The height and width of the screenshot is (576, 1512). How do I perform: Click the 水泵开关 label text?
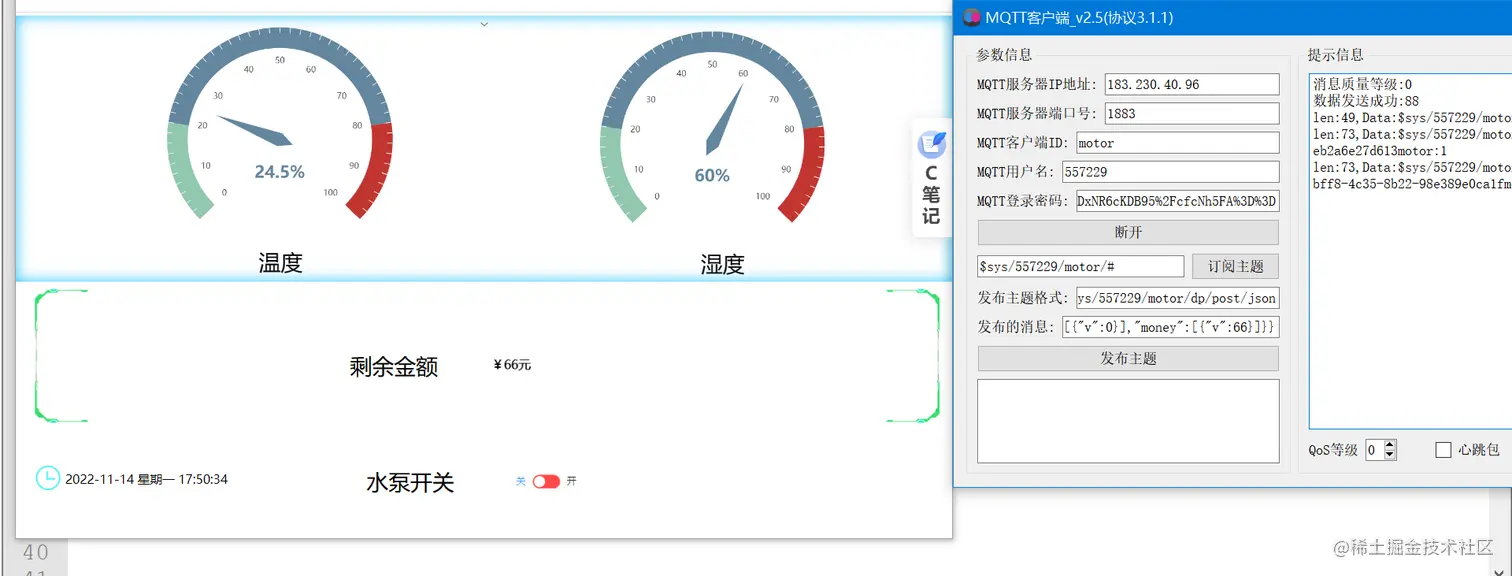point(410,483)
